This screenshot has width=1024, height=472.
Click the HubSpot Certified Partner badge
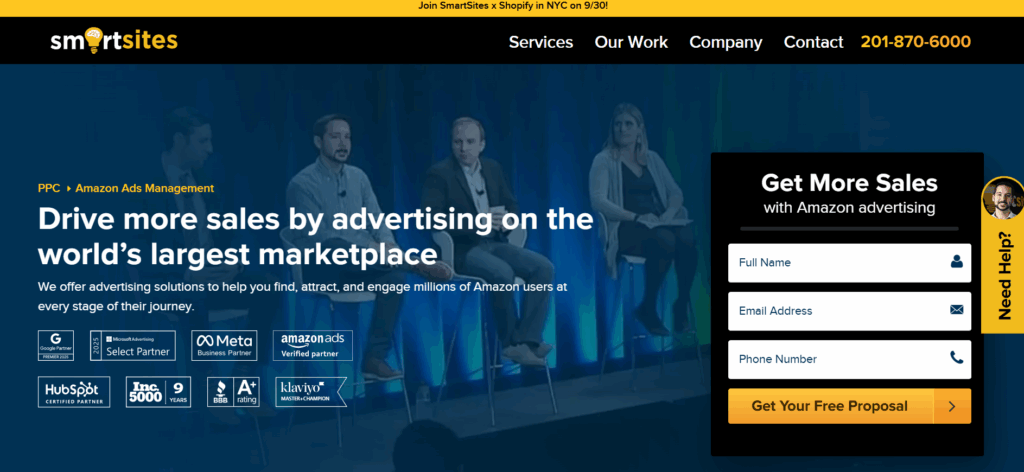[74, 392]
